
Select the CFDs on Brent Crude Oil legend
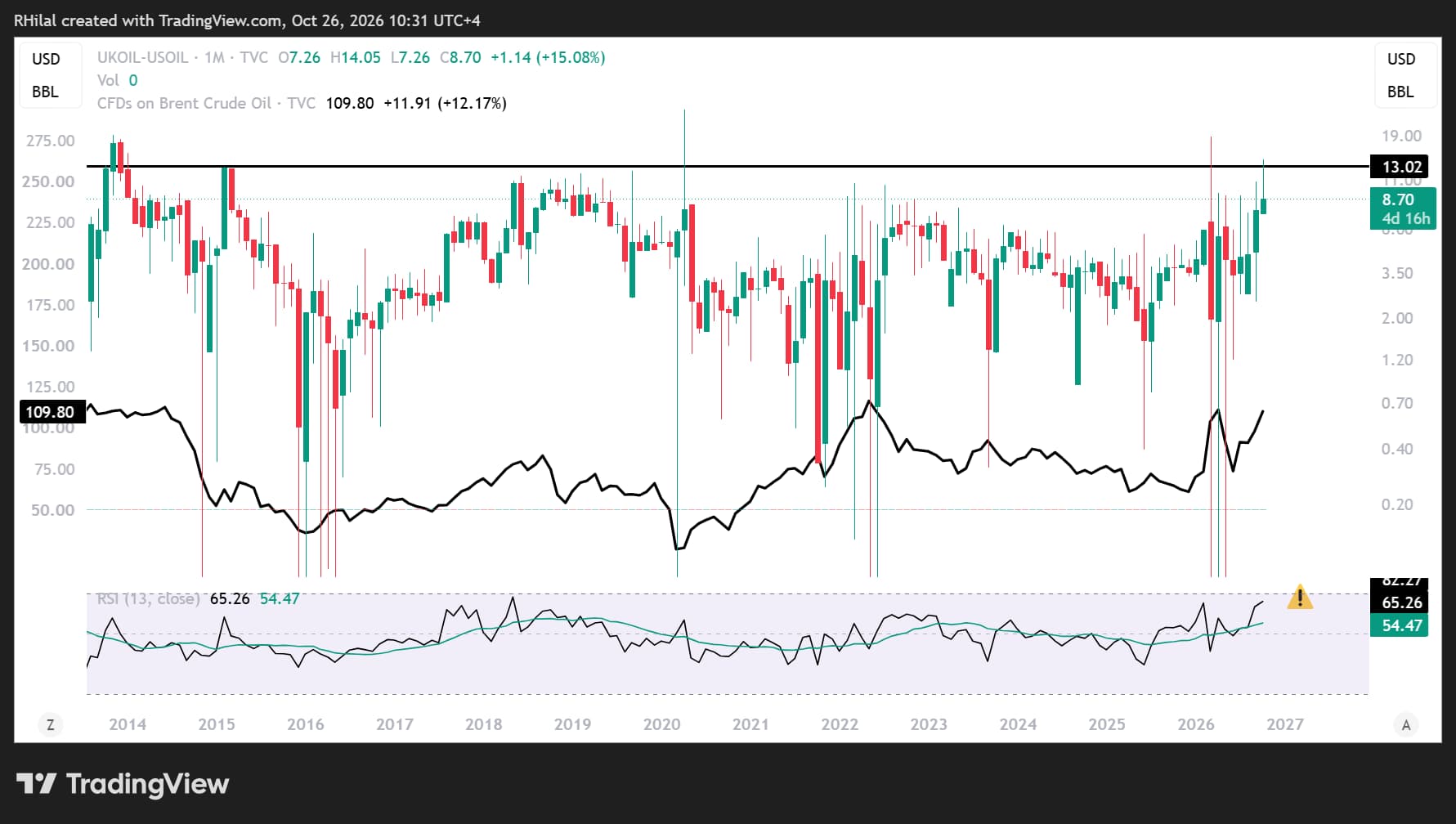(x=206, y=104)
